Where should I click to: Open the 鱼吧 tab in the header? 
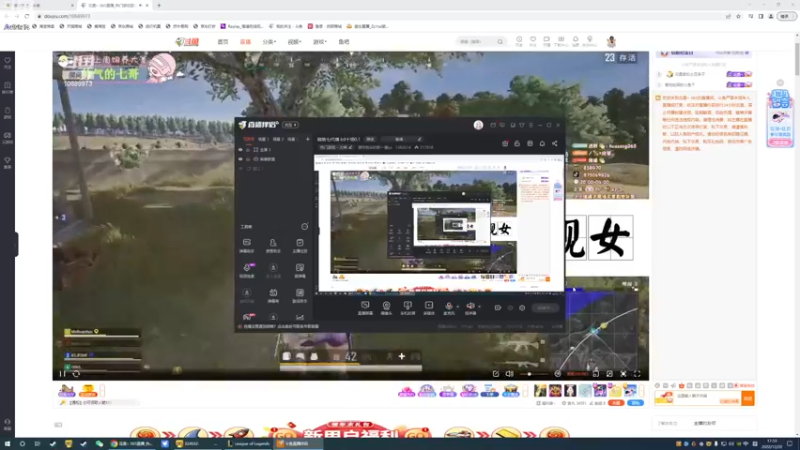point(344,42)
